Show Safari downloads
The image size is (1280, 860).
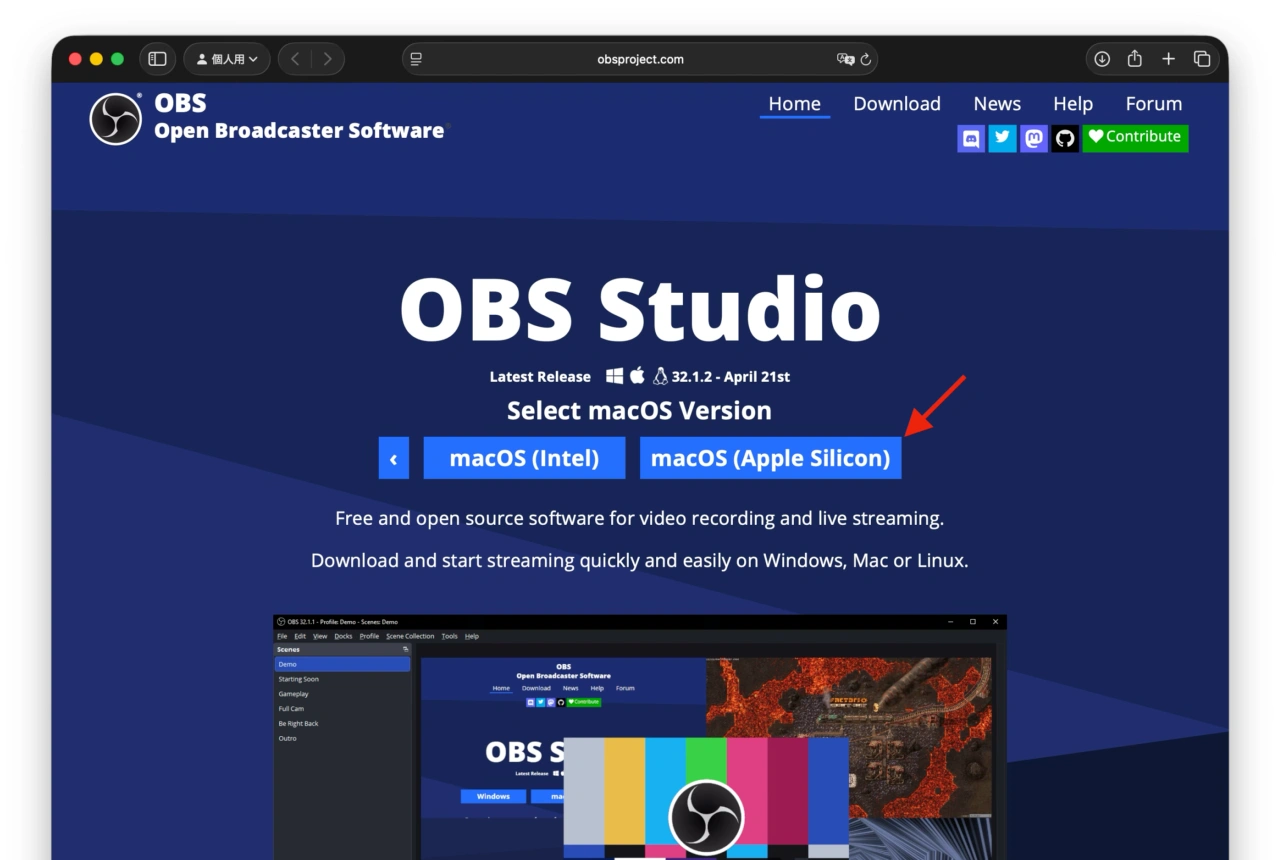pos(1102,59)
